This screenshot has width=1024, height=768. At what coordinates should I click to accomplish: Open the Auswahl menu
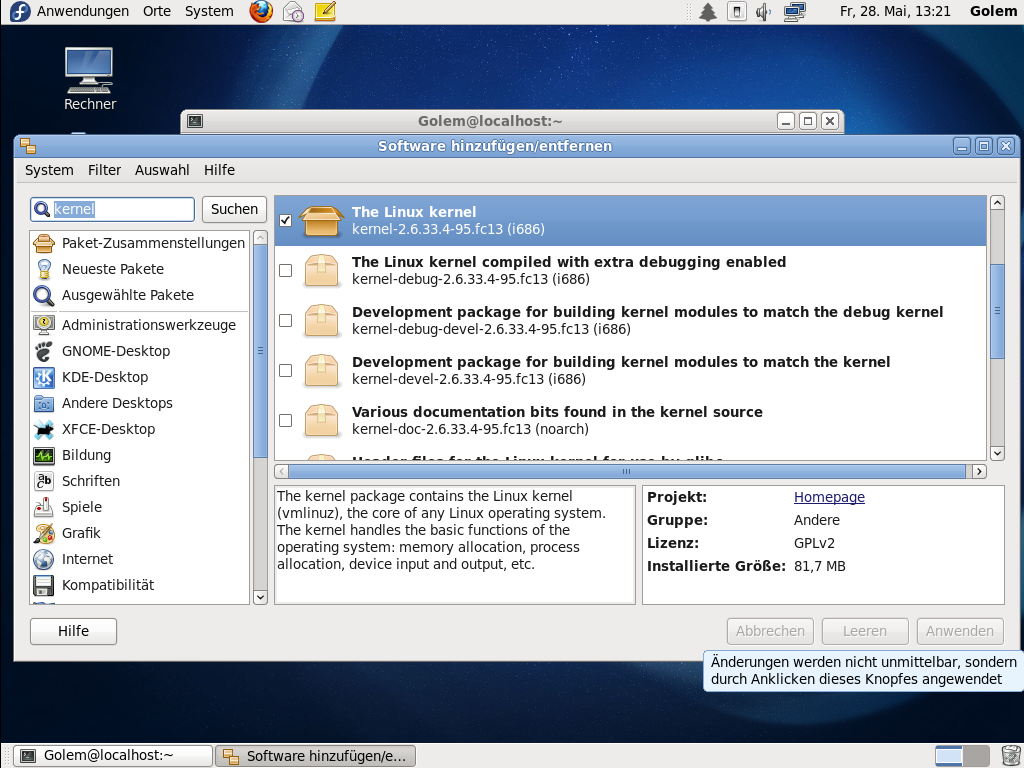click(x=162, y=170)
